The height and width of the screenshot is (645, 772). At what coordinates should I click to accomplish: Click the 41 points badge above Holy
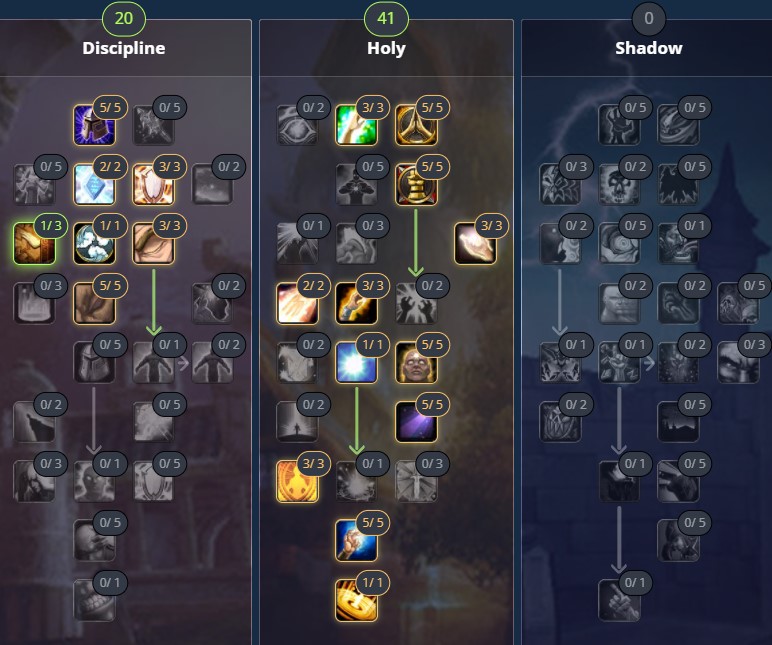pos(386,19)
